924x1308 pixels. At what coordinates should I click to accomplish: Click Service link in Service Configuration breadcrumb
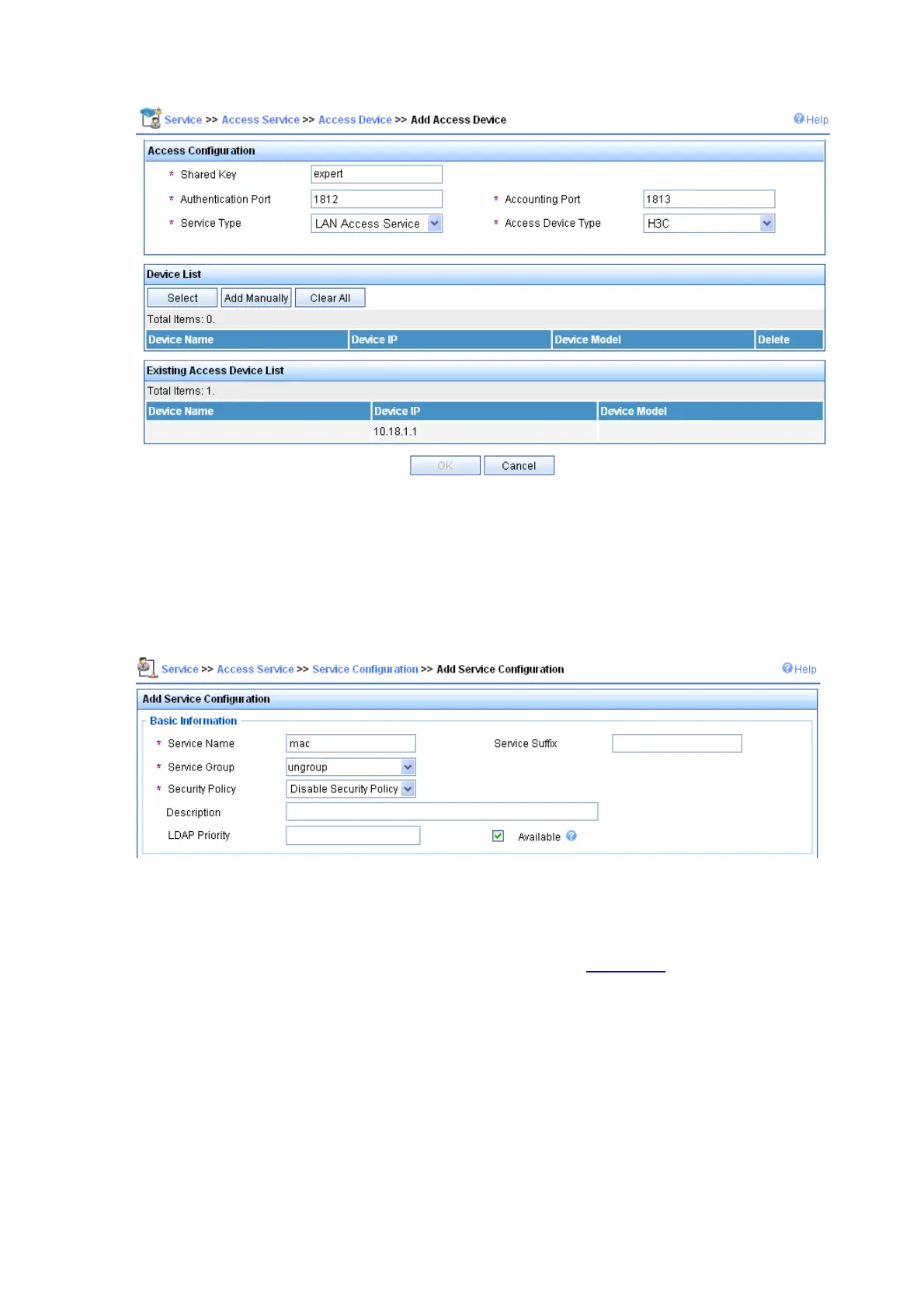click(180, 669)
